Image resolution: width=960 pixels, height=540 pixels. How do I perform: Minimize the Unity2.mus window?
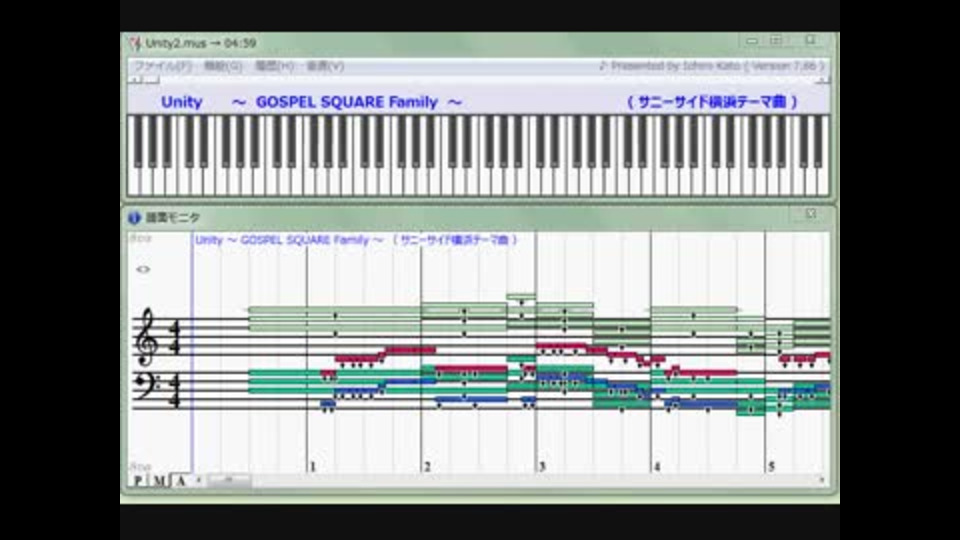click(752, 40)
